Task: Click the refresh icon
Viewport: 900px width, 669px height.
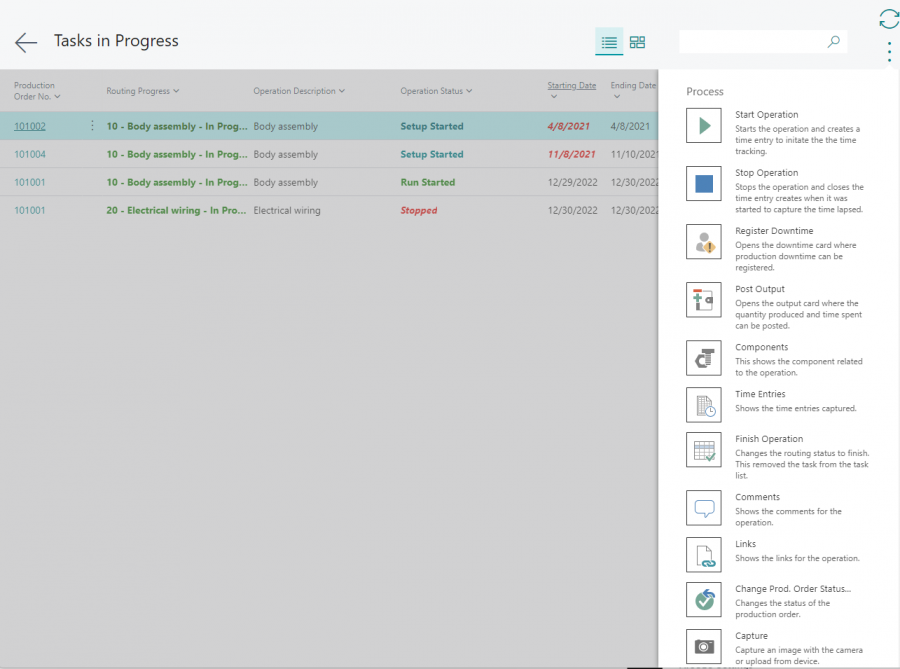Action: 889,19
